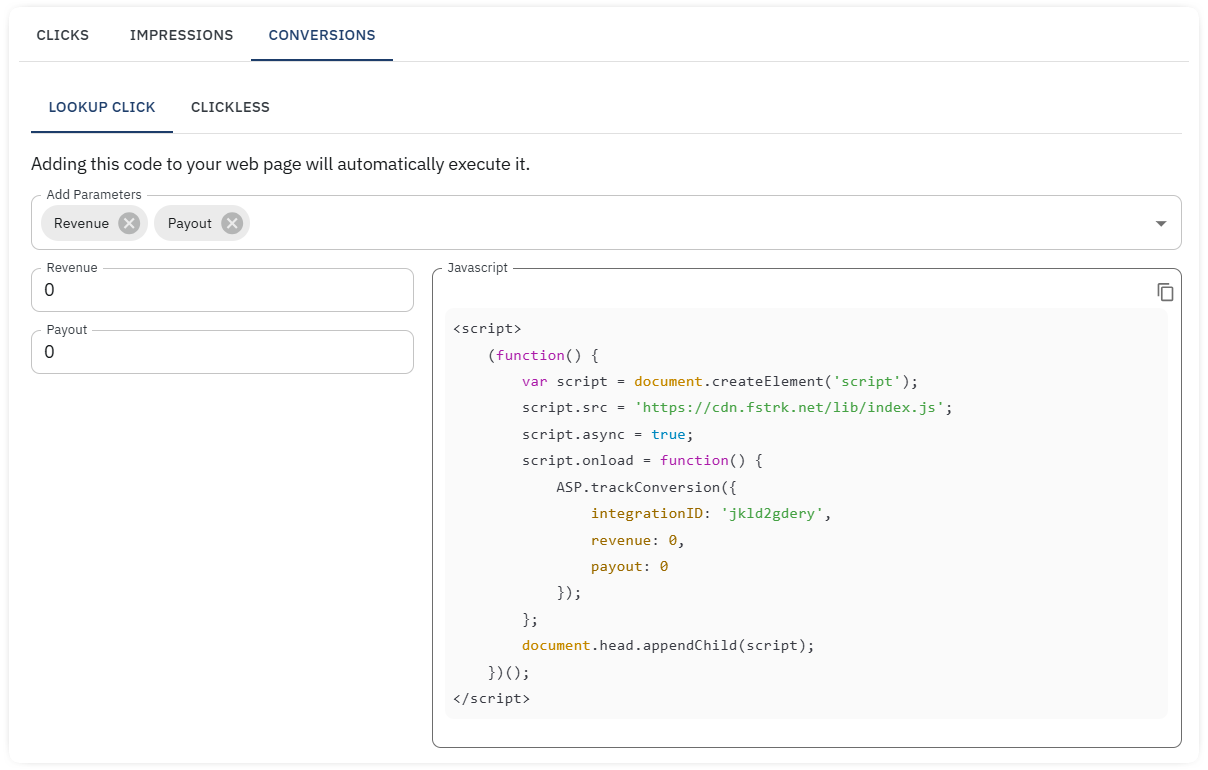
Task: Click the dropdown arrow beside the parameter chips
Action: pos(1160,223)
